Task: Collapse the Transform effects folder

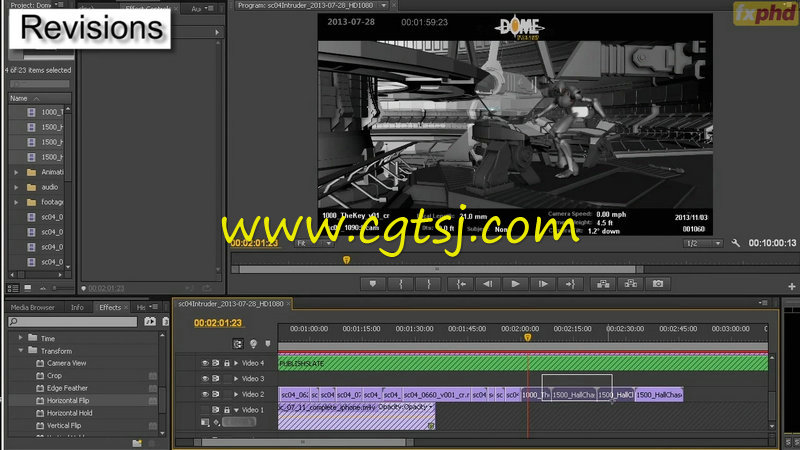Action: (x=20, y=351)
